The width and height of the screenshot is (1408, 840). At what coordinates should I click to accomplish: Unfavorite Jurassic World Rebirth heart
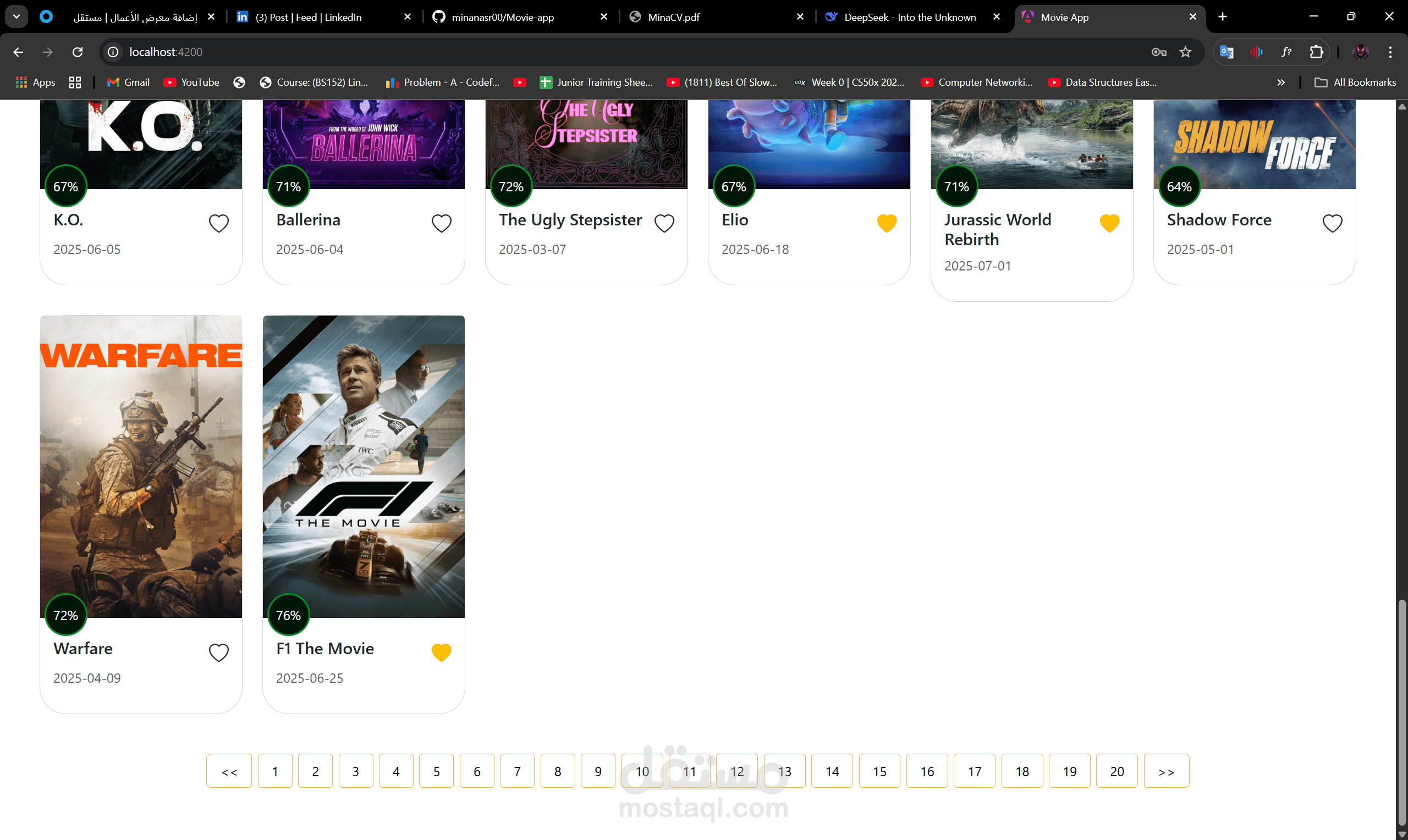[1109, 223]
